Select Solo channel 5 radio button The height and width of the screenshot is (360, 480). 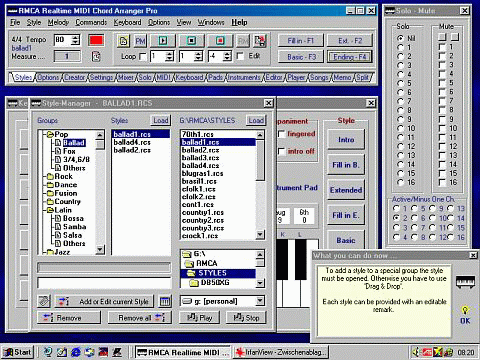400,83
